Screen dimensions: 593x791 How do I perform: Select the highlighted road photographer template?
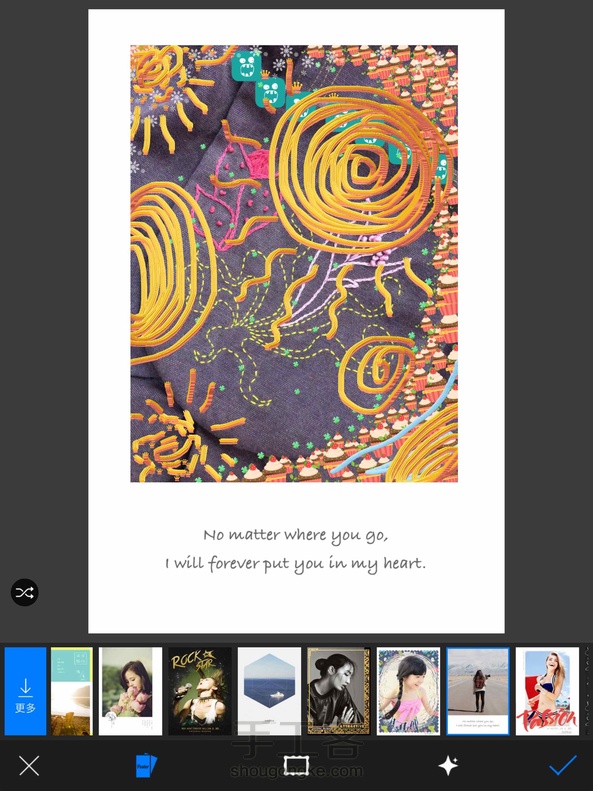478,692
